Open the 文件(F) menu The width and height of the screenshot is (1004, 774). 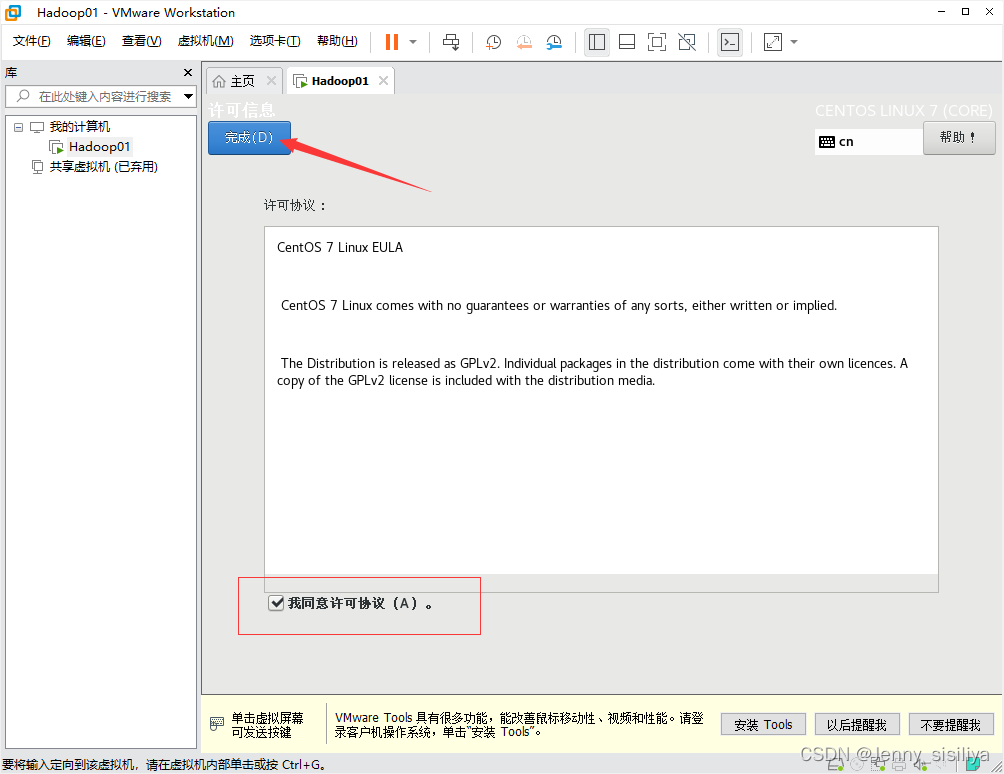tap(31, 41)
